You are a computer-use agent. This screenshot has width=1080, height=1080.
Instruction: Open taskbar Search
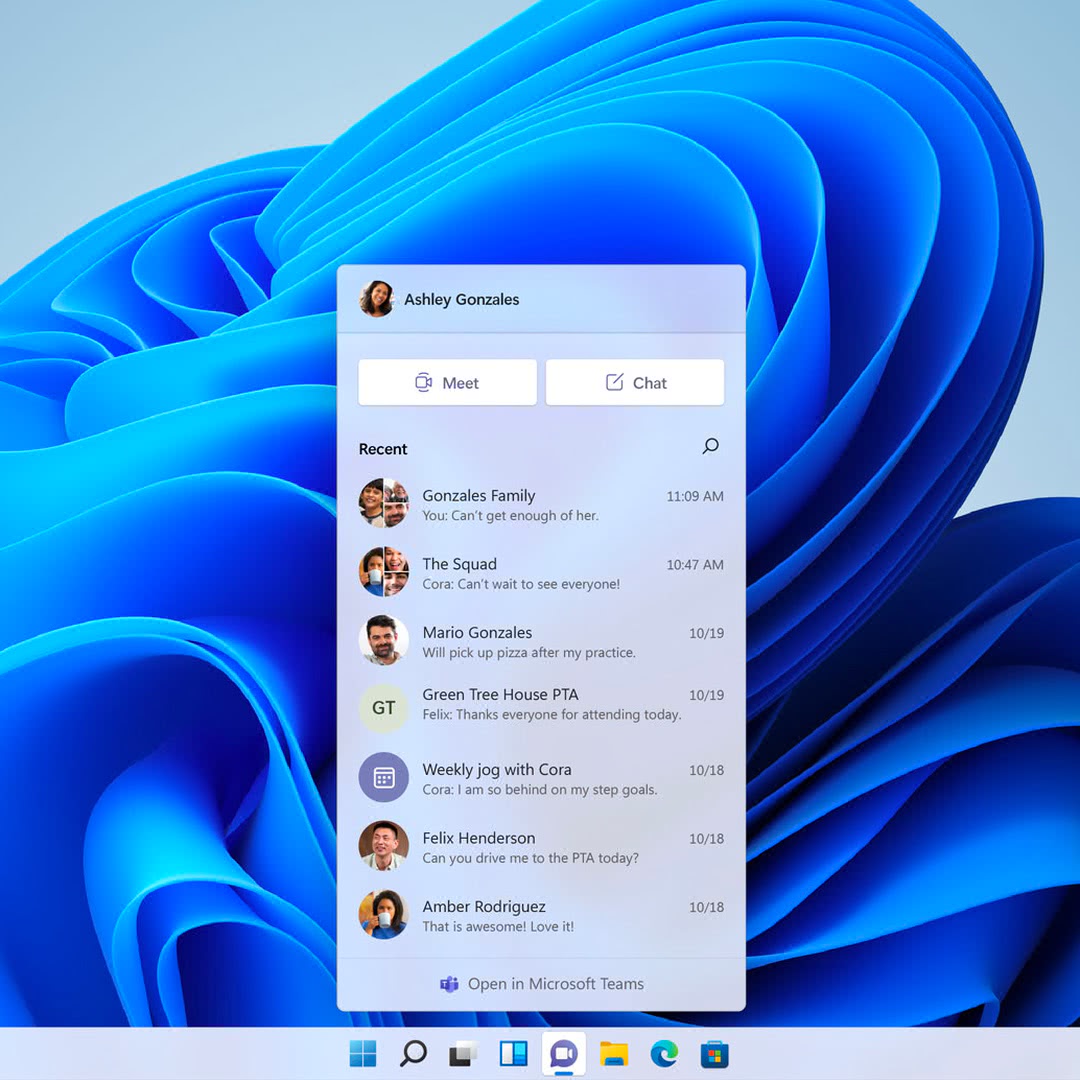413,1053
